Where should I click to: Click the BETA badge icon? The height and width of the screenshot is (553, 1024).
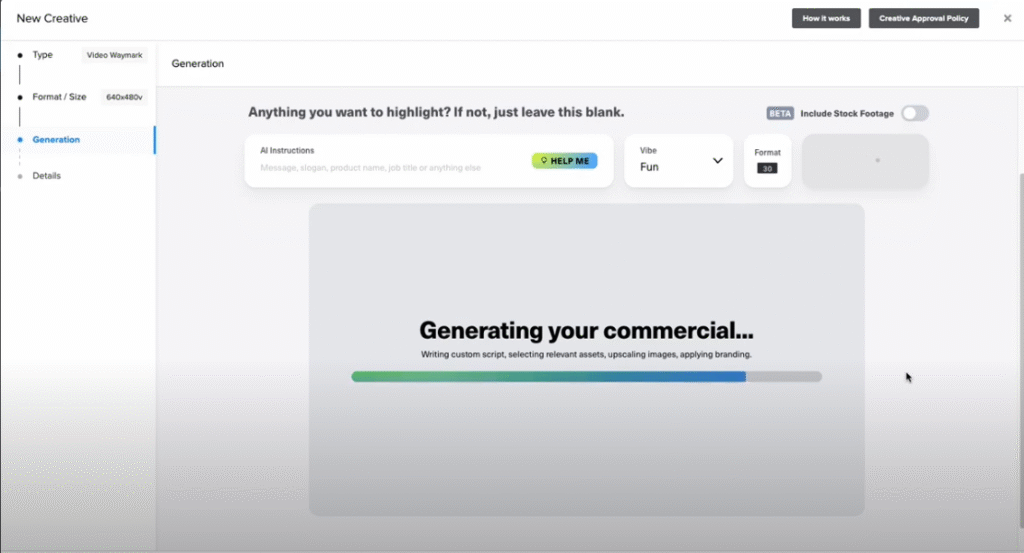(x=780, y=113)
